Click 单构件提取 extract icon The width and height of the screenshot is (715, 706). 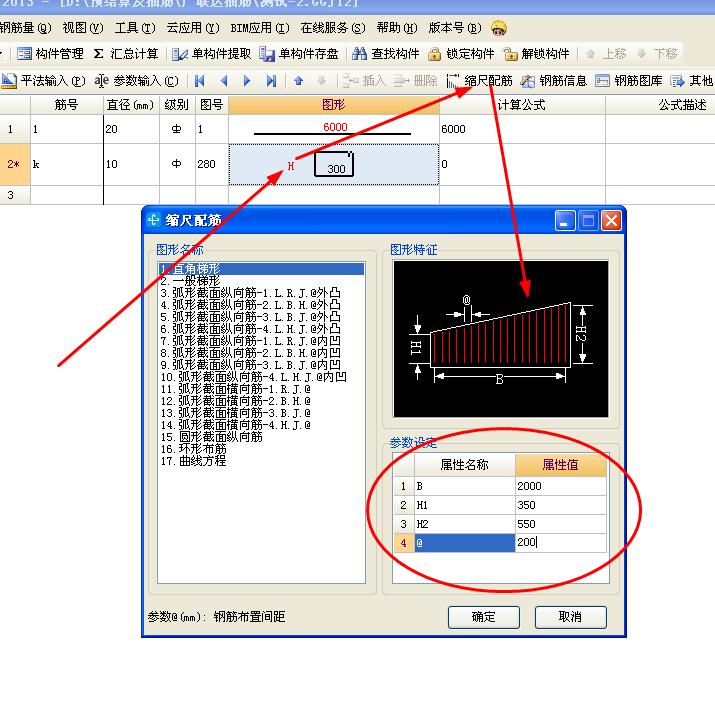pos(180,54)
